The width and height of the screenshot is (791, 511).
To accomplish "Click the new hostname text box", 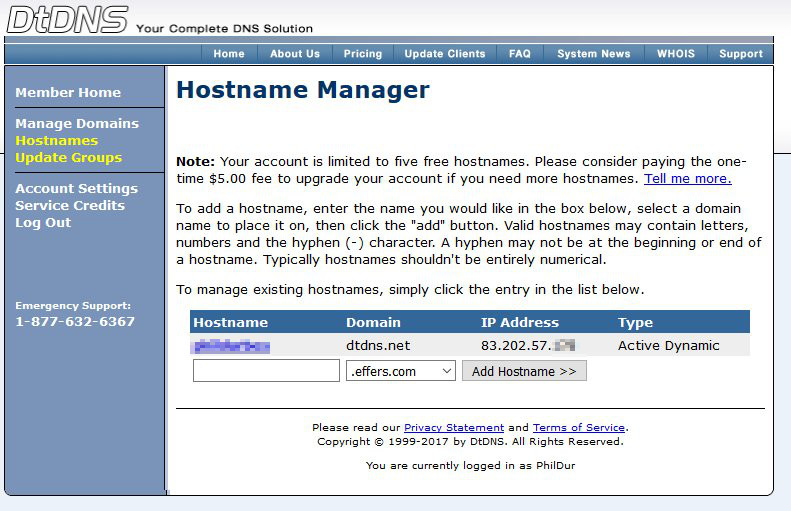I will pyautogui.click(x=266, y=371).
